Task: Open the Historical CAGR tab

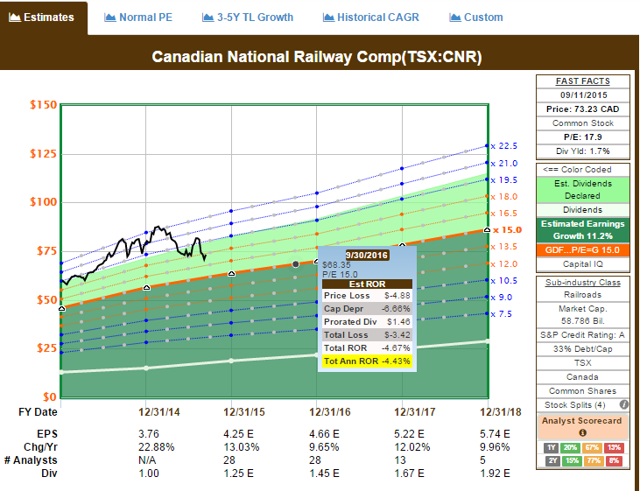Action: pyautogui.click(x=371, y=18)
